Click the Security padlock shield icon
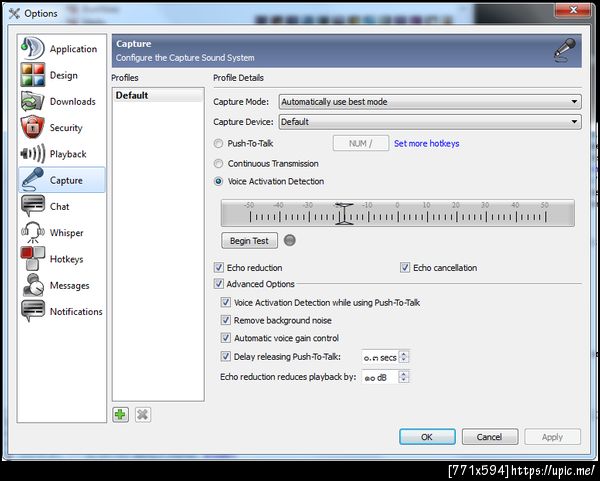This screenshot has width=600, height=481. (33, 127)
